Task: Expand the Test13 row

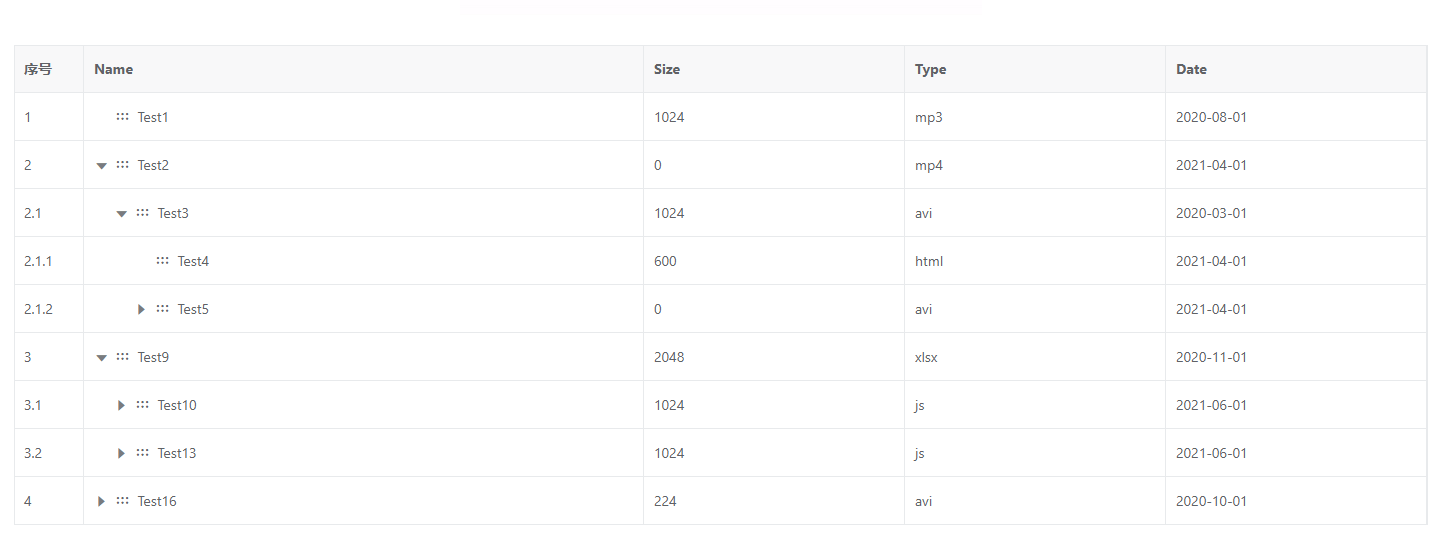Action: [x=121, y=453]
